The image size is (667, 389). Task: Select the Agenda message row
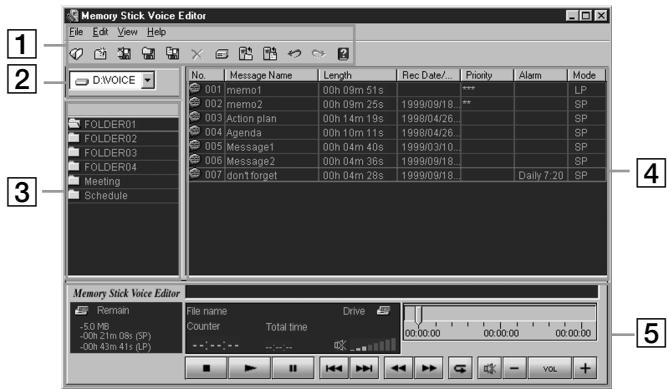tap(397, 132)
